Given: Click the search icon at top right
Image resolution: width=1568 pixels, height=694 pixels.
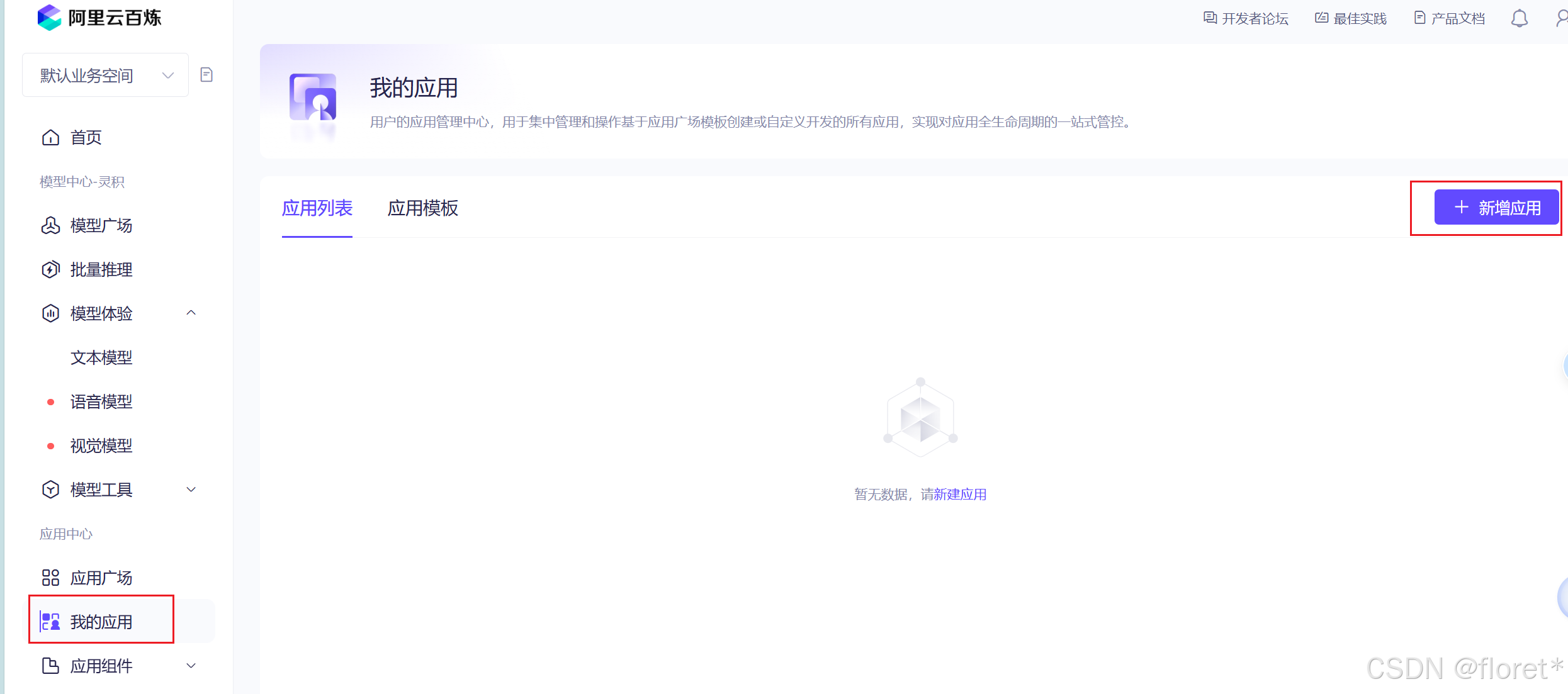Looking at the screenshot, I should click(1561, 18).
